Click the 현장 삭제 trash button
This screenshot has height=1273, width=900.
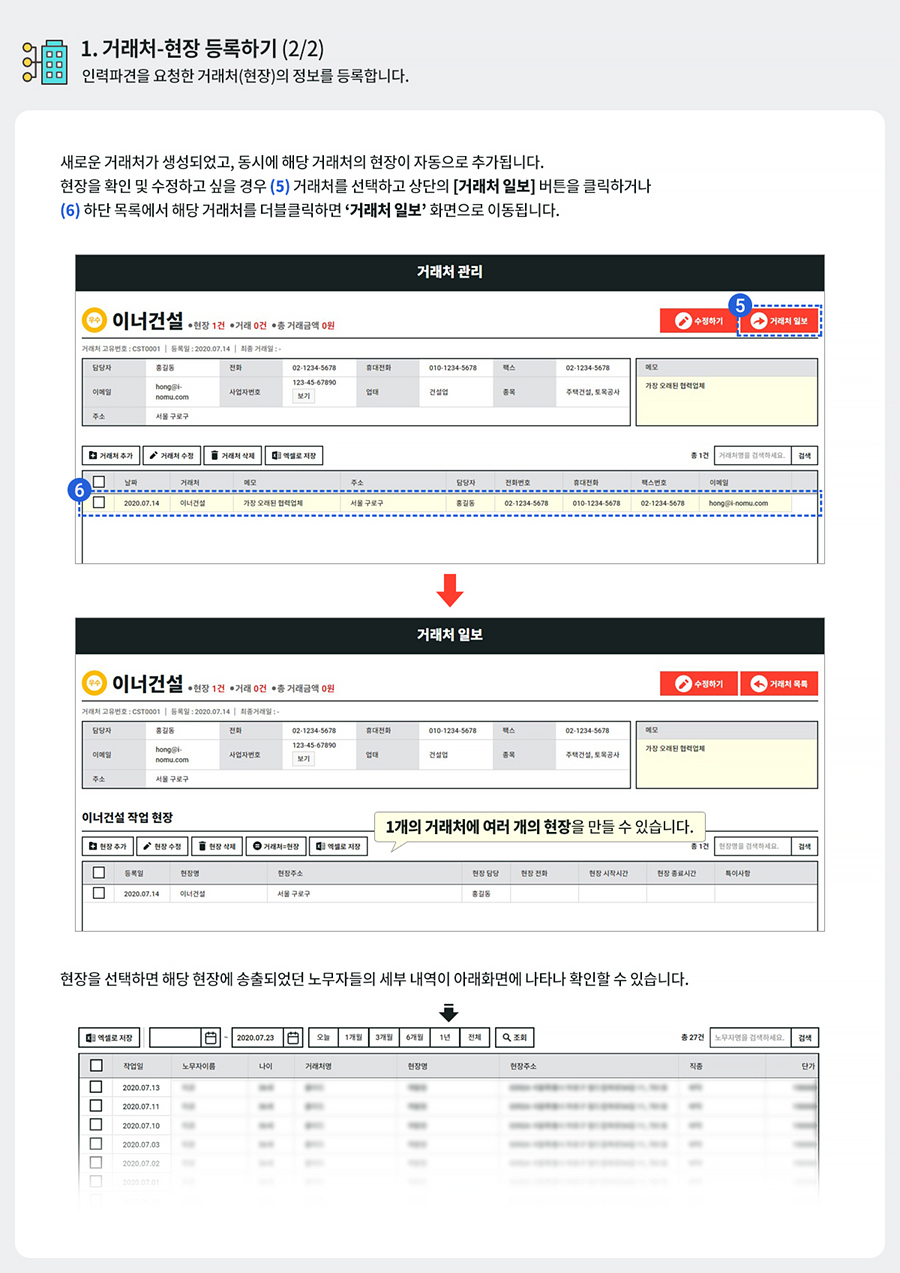[x=216, y=846]
